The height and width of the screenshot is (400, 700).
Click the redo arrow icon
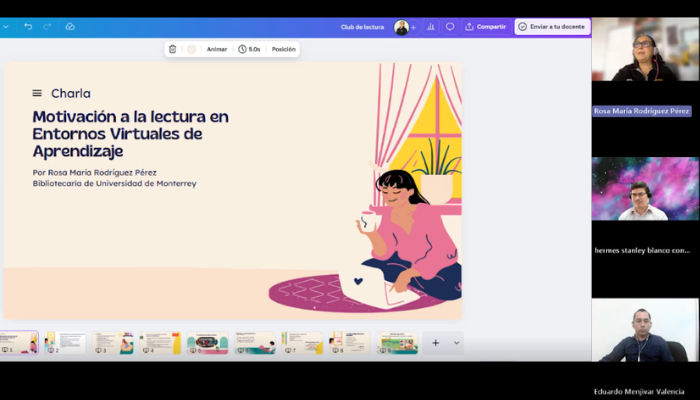(47, 26)
